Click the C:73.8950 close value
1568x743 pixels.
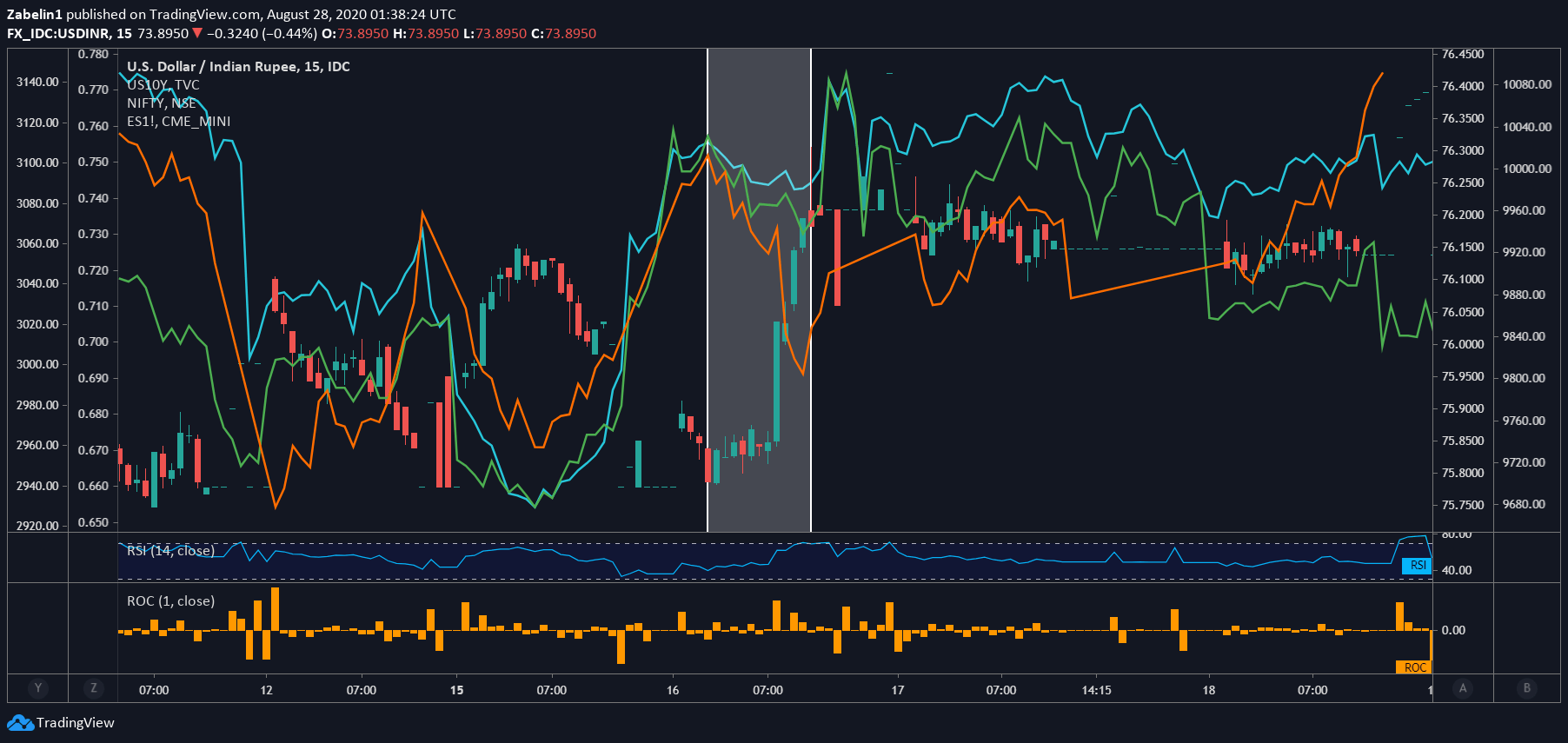pyautogui.click(x=563, y=34)
